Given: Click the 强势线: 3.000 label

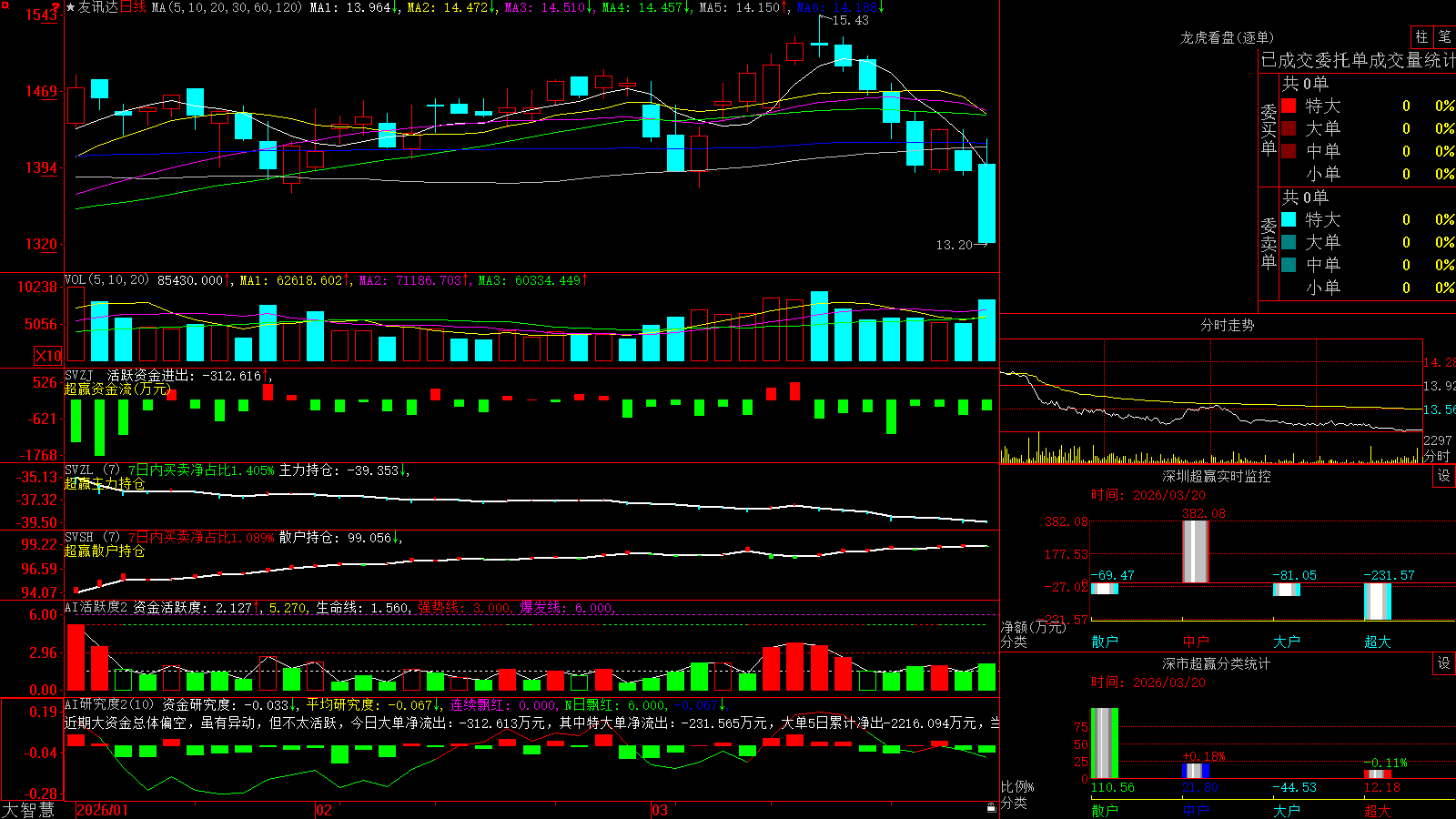Looking at the screenshot, I should click(465, 607).
